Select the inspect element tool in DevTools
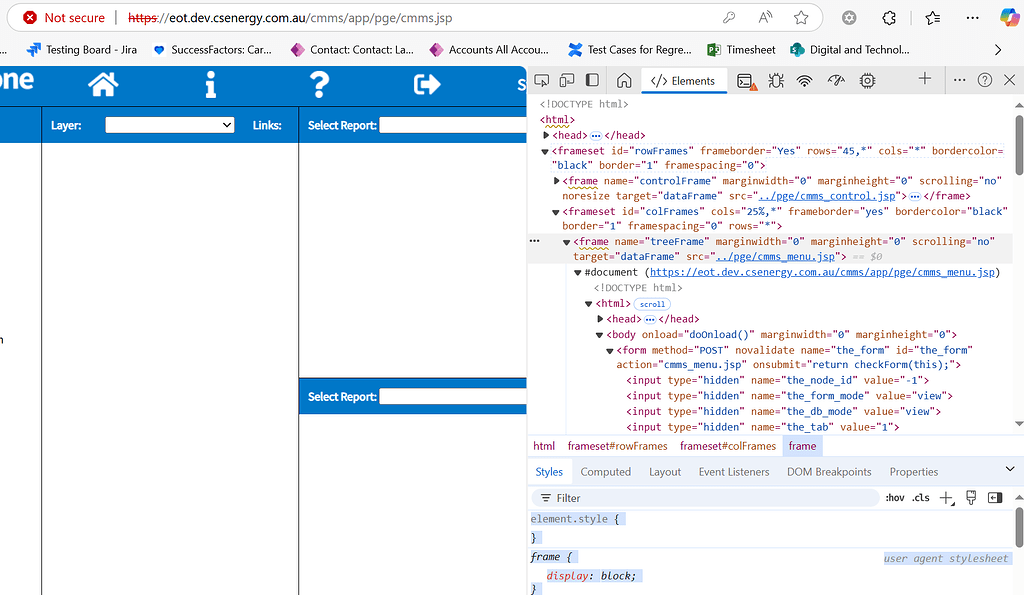The width and height of the screenshot is (1024, 595). click(x=541, y=79)
